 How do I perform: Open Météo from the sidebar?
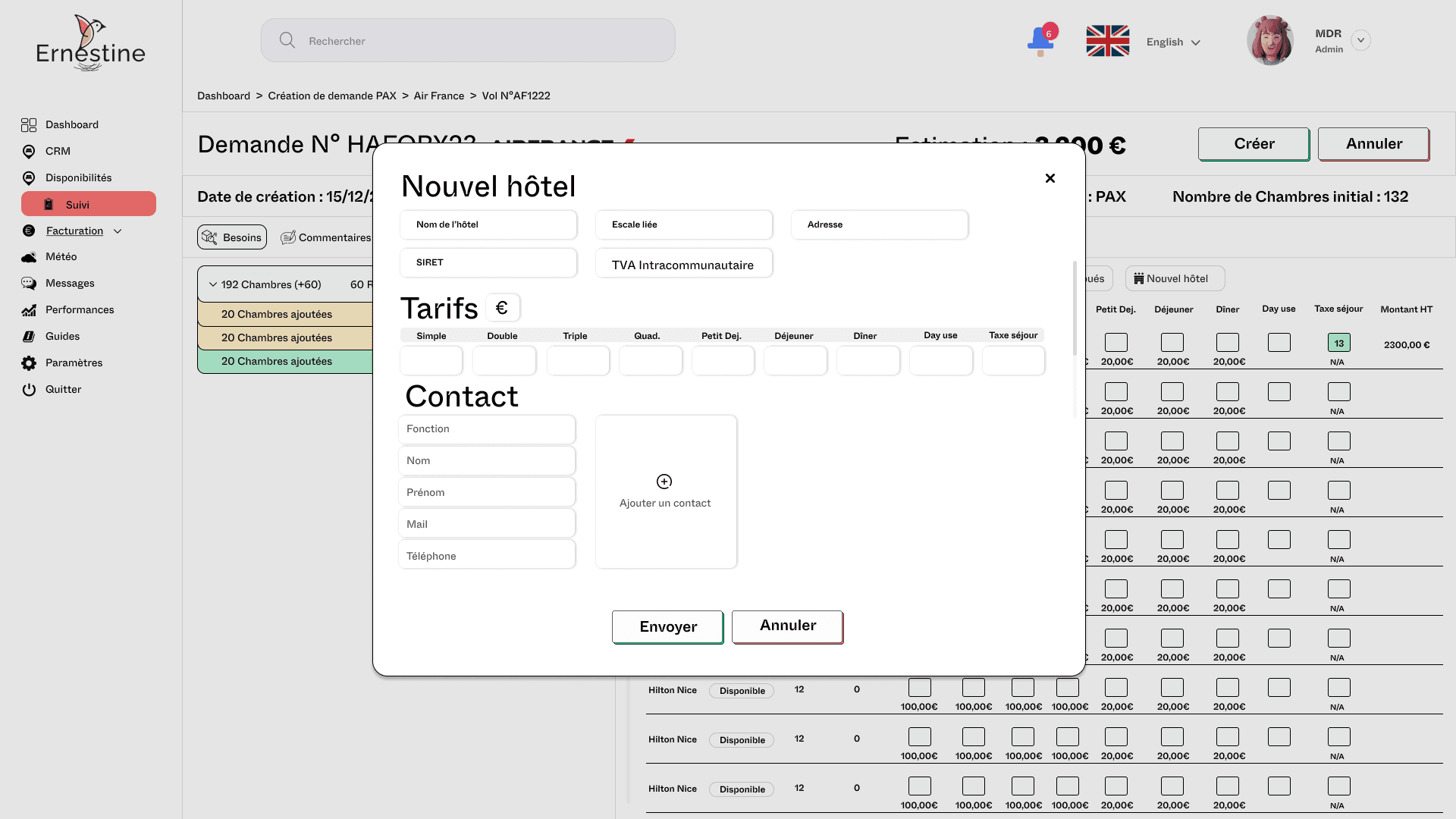(x=61, y=257)
